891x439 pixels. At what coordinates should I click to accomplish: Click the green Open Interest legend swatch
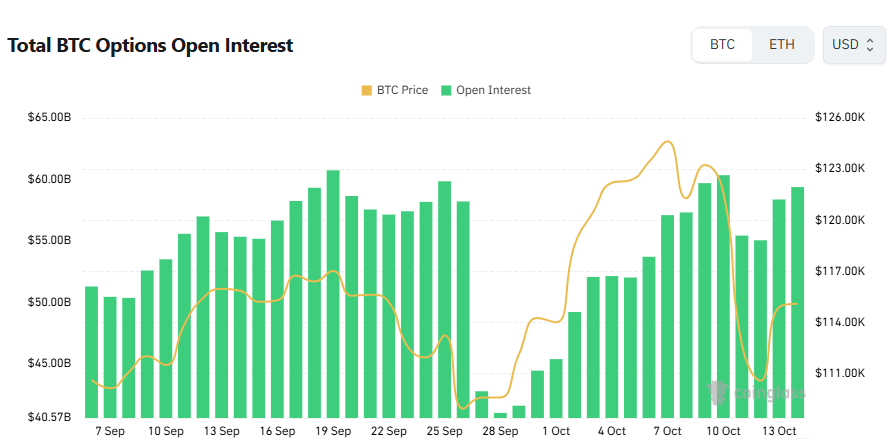tap(446, 90)
